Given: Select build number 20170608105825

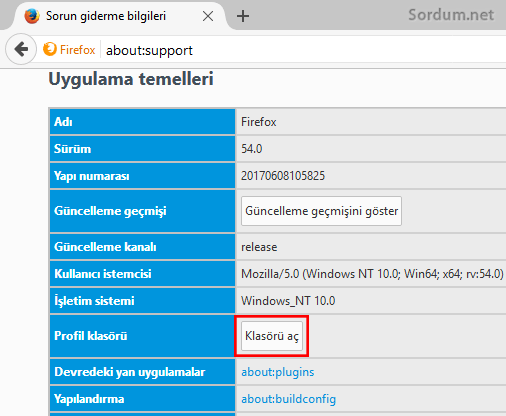Looking at the screenshot, I should point(283,176).
